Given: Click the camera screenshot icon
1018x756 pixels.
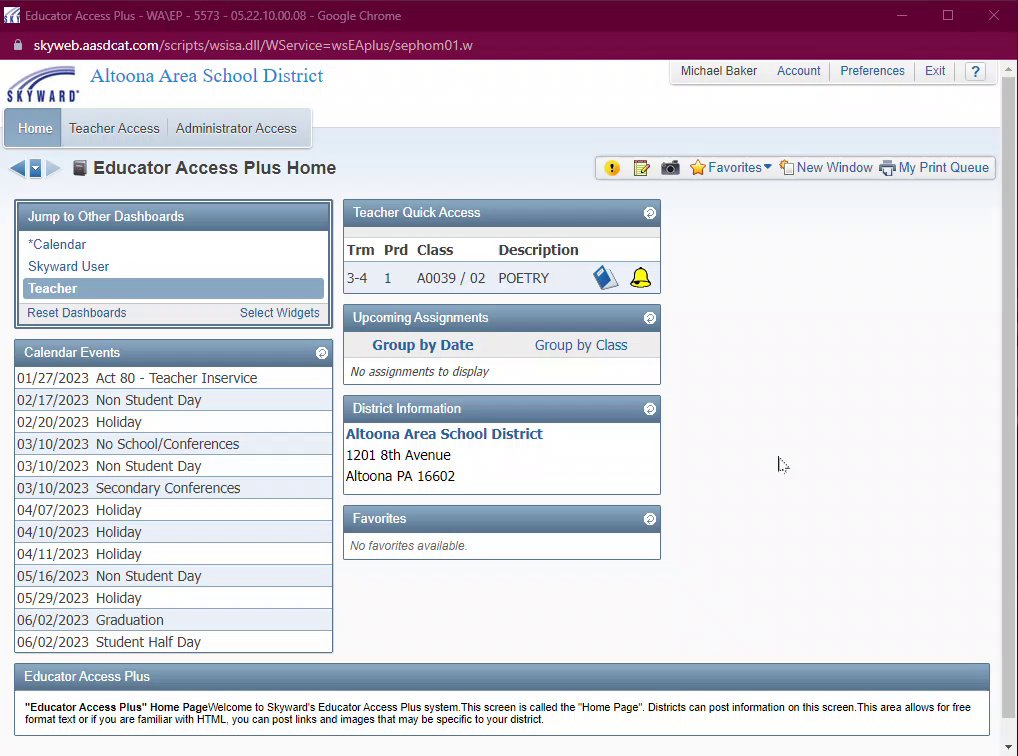Looking at the screenshot, I should (x=670, y=168).
